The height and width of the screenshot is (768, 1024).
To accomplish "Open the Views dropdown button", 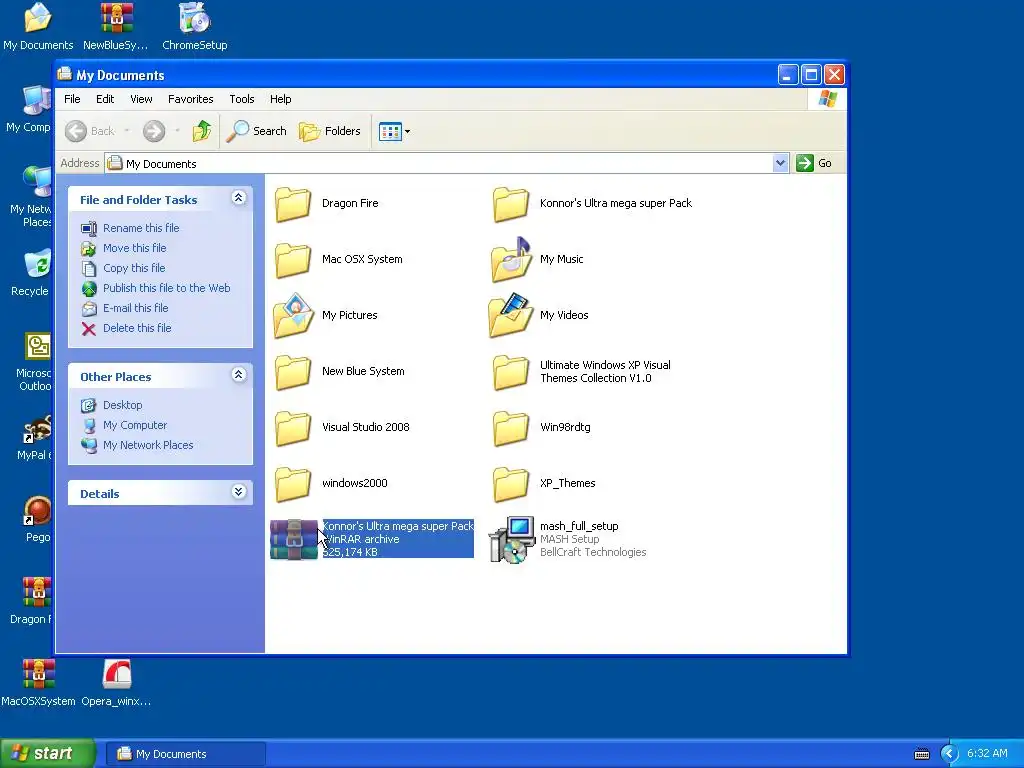I will 394,131.
